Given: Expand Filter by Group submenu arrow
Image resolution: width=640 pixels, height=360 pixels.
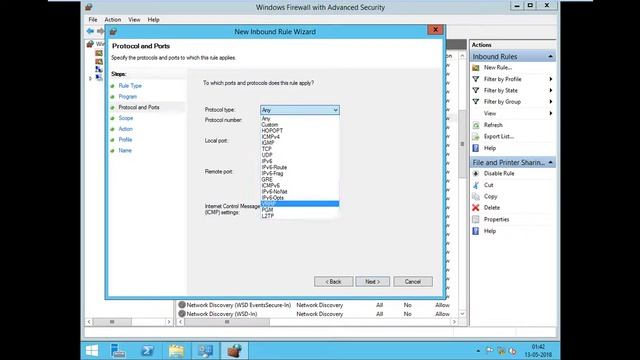Looking at the screenshot, I should click(x=551, y=102).
